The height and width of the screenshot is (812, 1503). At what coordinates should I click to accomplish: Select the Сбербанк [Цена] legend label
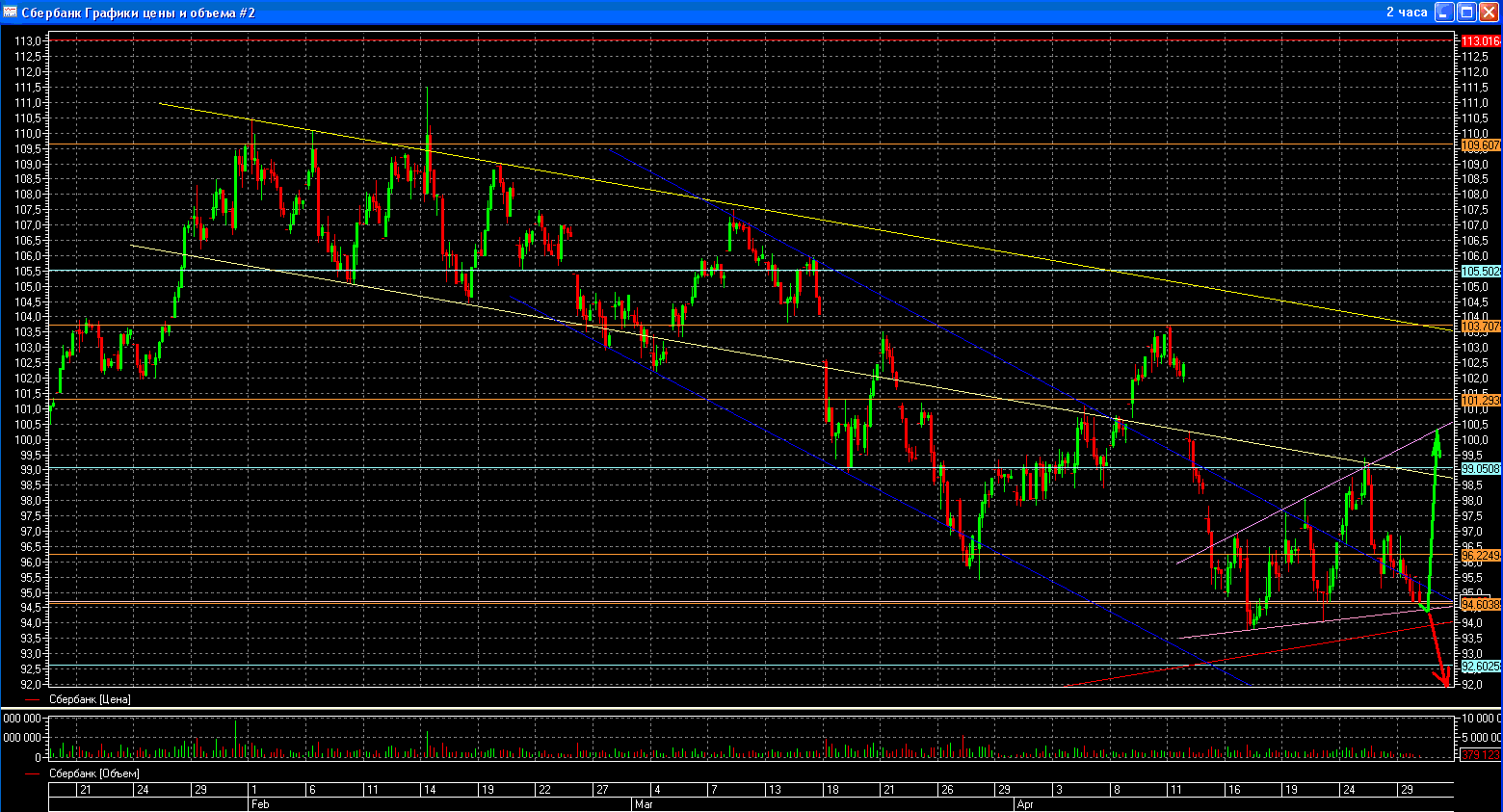coord(90,700)
